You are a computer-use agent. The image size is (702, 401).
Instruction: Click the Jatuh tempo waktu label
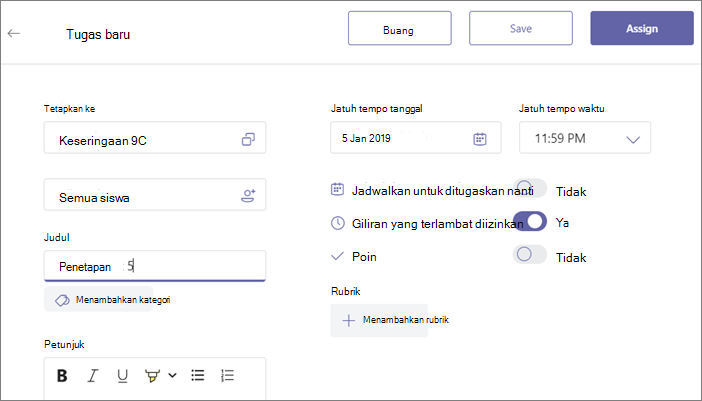[561, 108]
